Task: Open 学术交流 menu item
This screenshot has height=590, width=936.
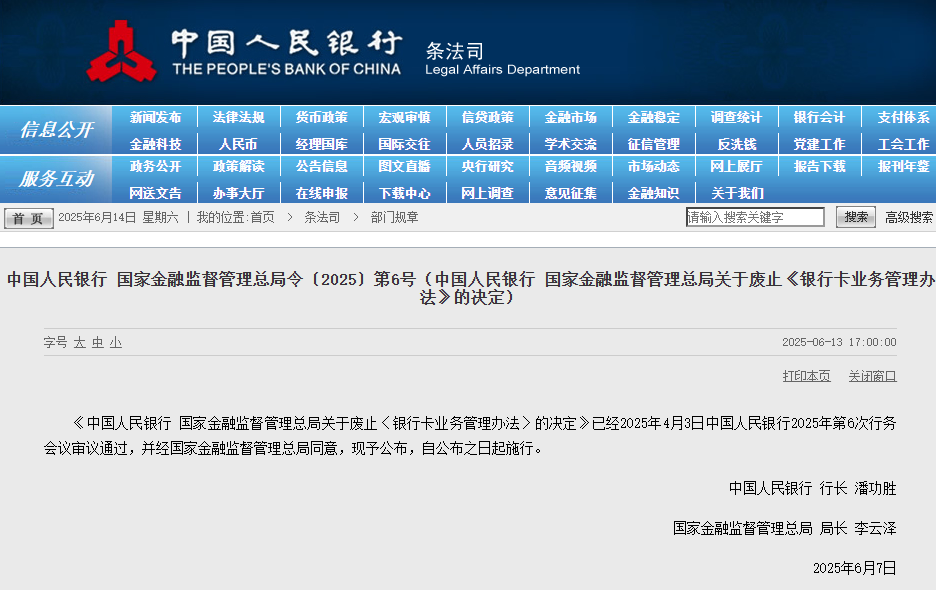Action: click(x=570, y=145)
